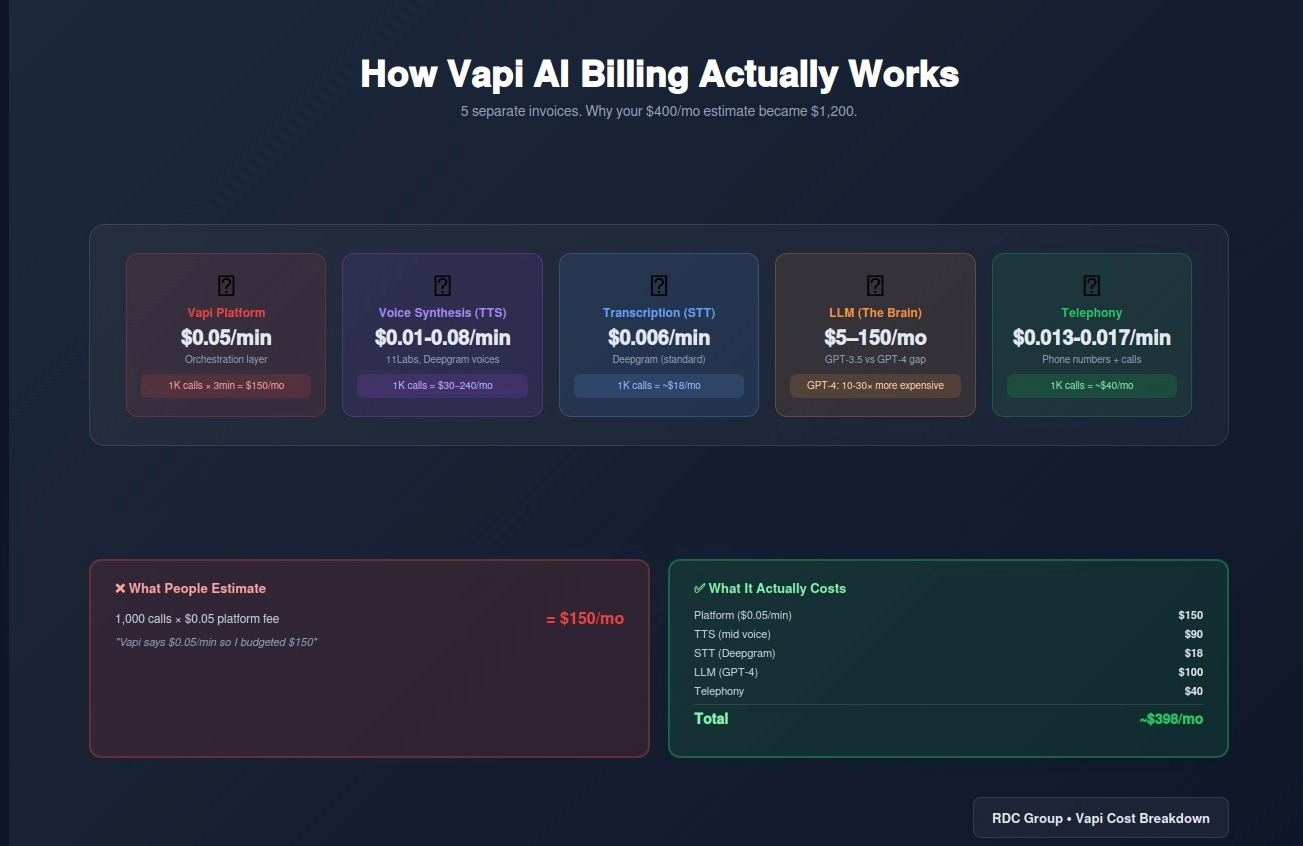
Task: Click the 'Total' label
Action: 711,719
